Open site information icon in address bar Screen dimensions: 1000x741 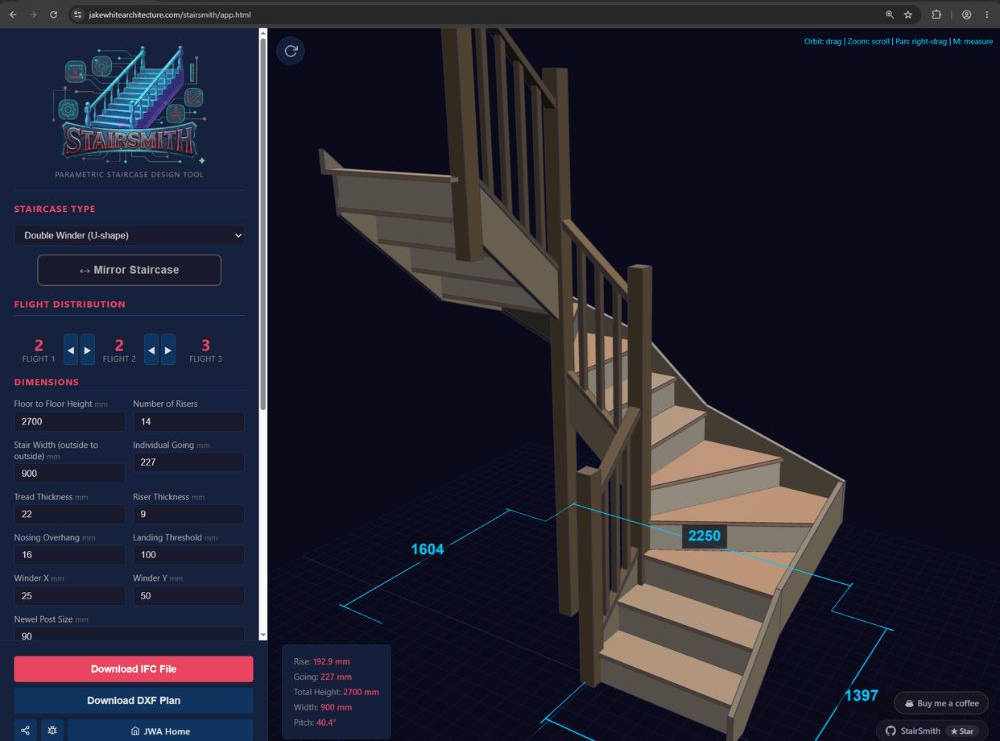[x=78, y=15]
